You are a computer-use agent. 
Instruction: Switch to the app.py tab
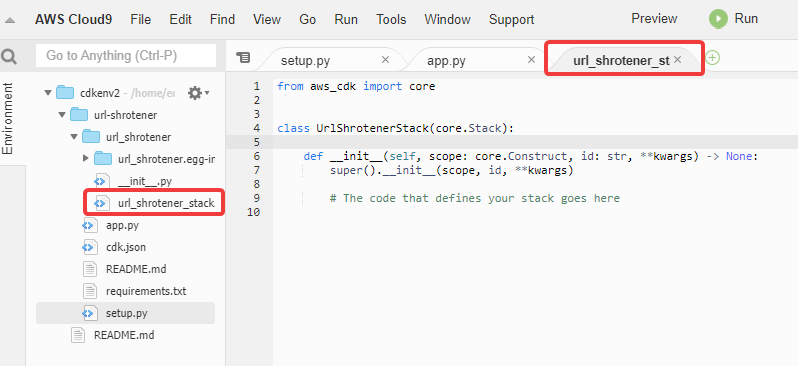pos(446,61)
